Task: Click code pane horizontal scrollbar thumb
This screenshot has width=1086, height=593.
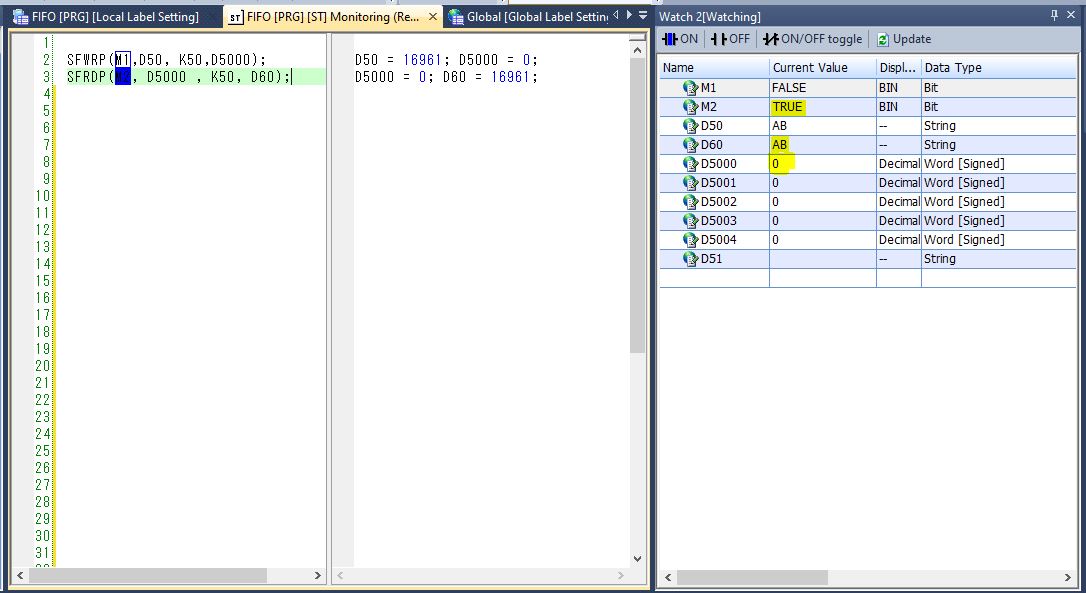Action: (149, 576)
